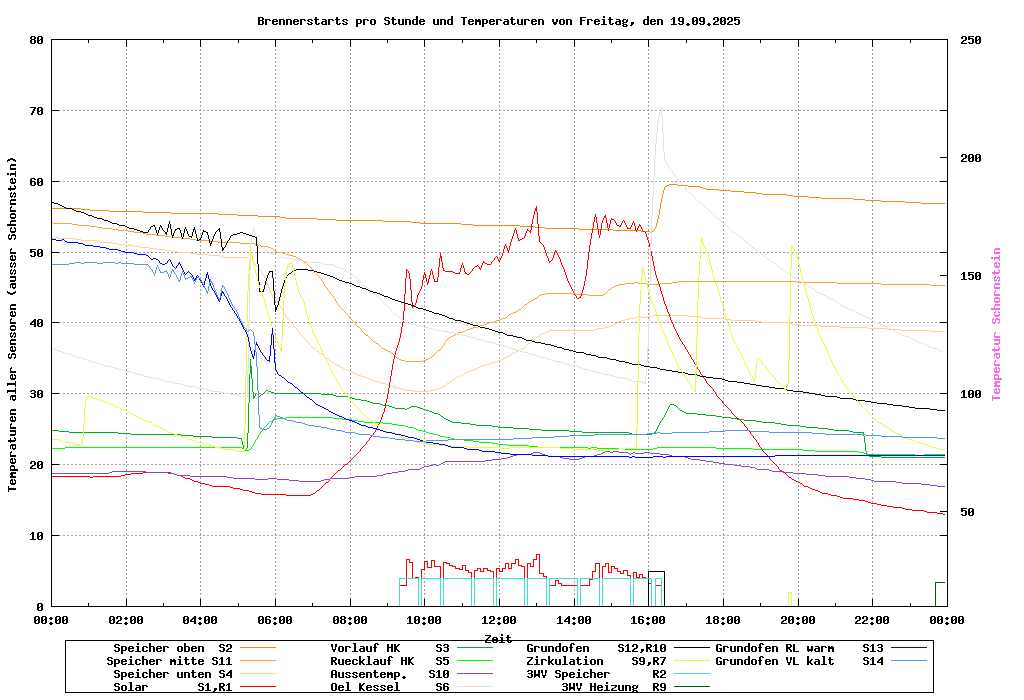The width and height of the screenshot is (1024, 700).
Task: Click the Speicher oben S2 legend entry
Action: [172, 648]
